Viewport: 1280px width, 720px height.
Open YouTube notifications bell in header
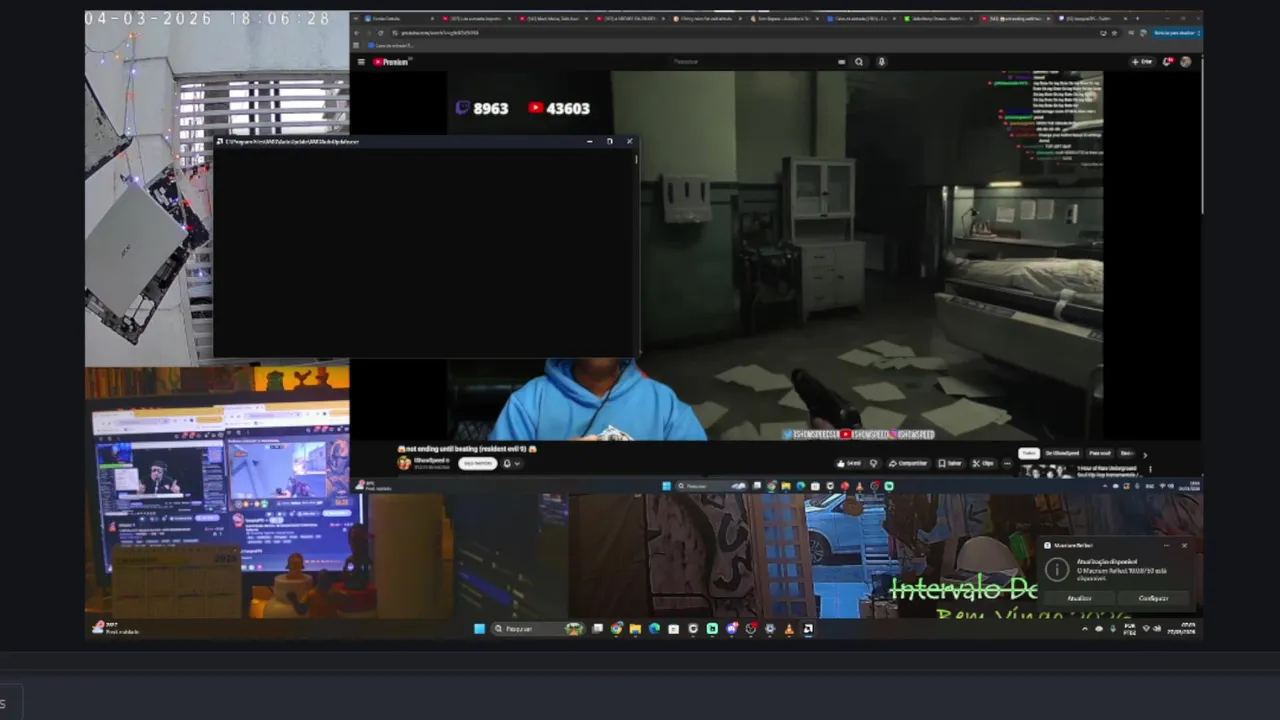pos(1167,62)
